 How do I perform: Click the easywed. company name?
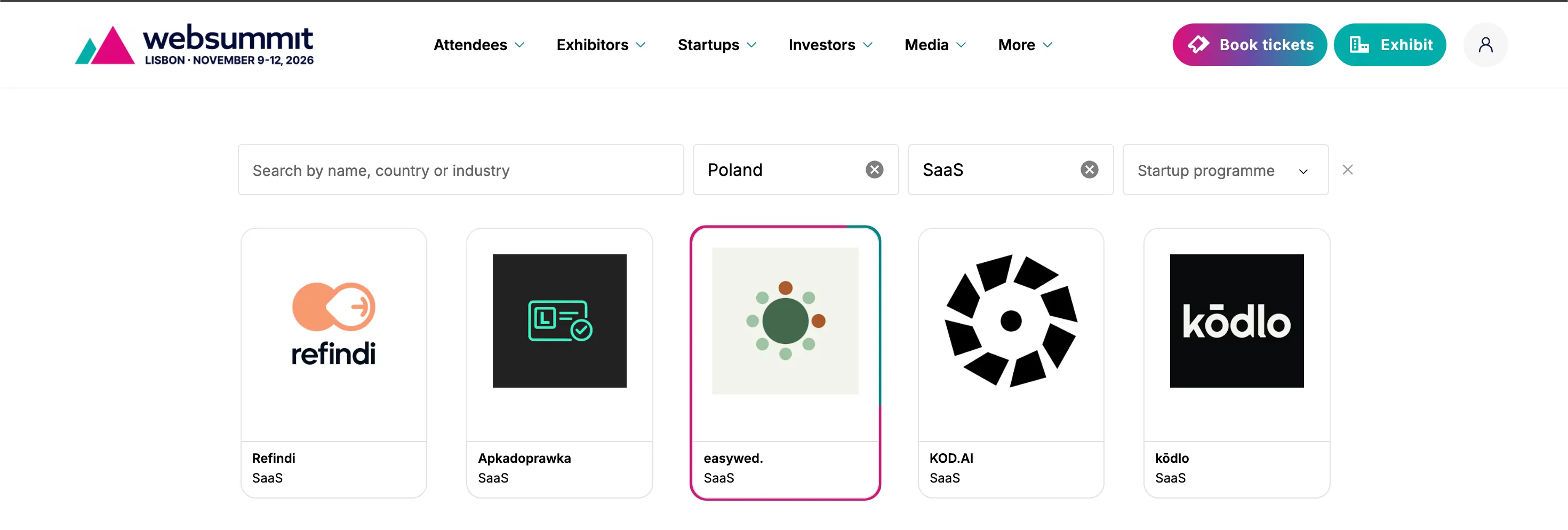[x=733, y=458]
